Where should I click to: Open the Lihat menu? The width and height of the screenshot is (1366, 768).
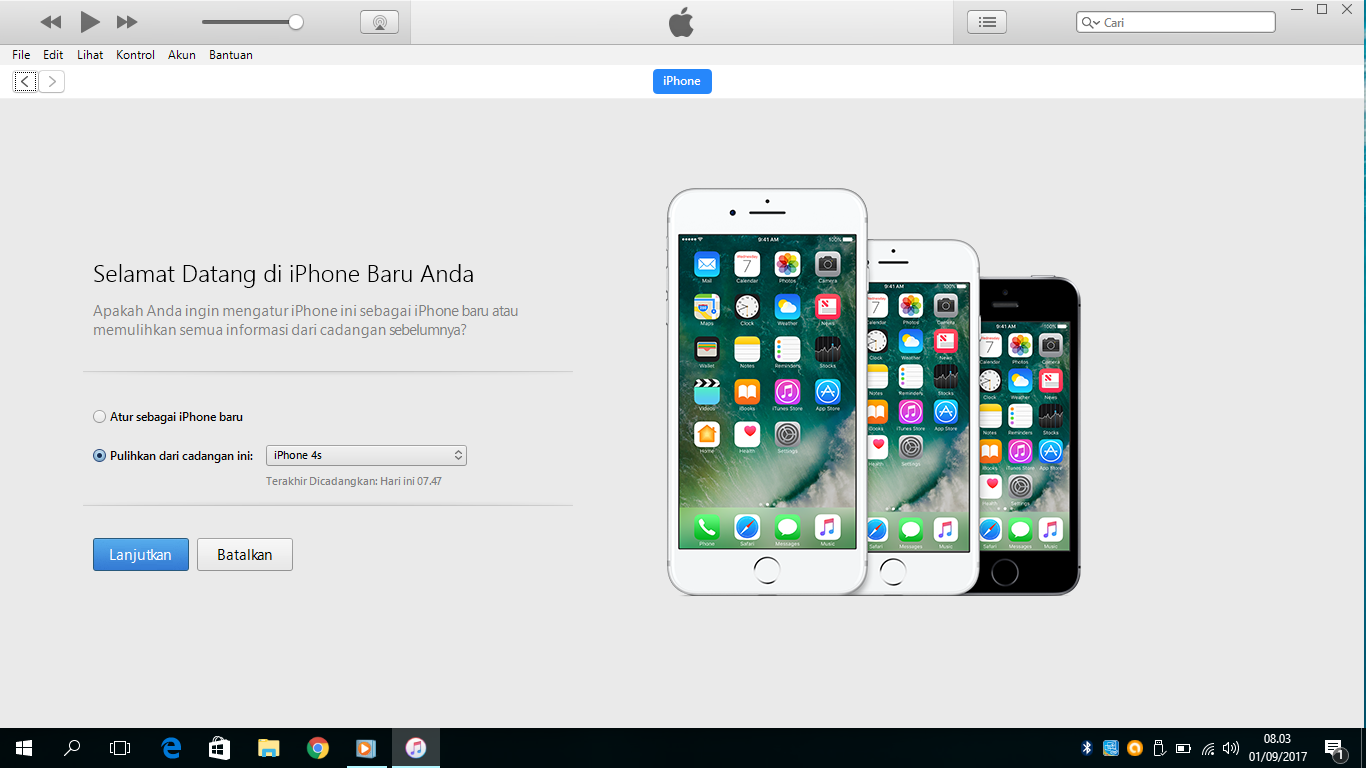[90, 55]
